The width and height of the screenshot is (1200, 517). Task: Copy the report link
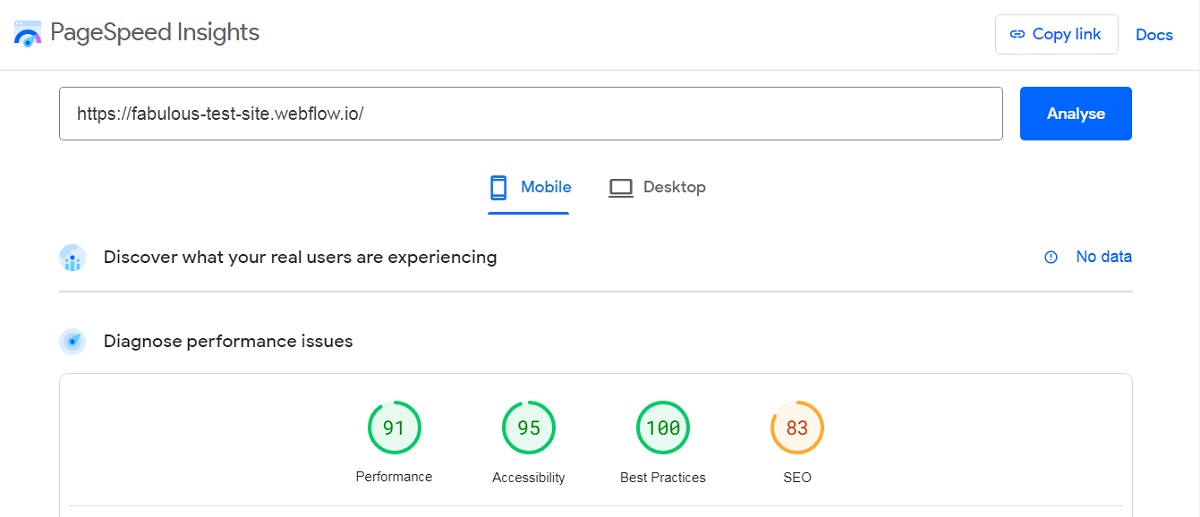point(1056,34)
